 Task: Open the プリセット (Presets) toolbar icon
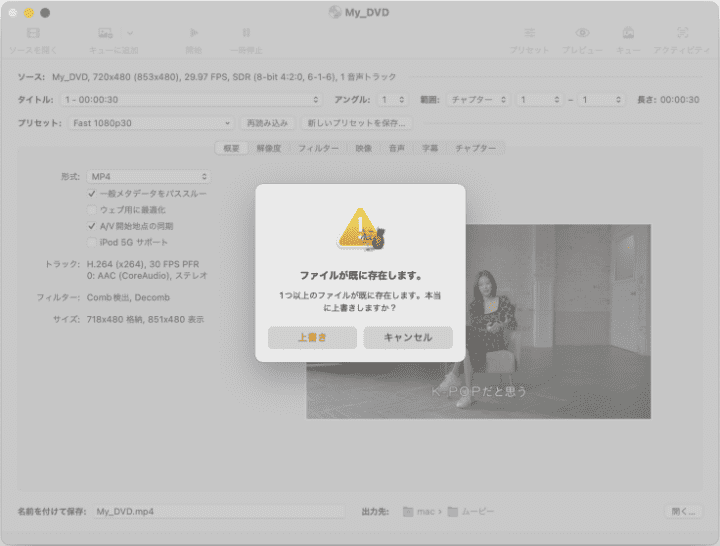tap(529, 34)
